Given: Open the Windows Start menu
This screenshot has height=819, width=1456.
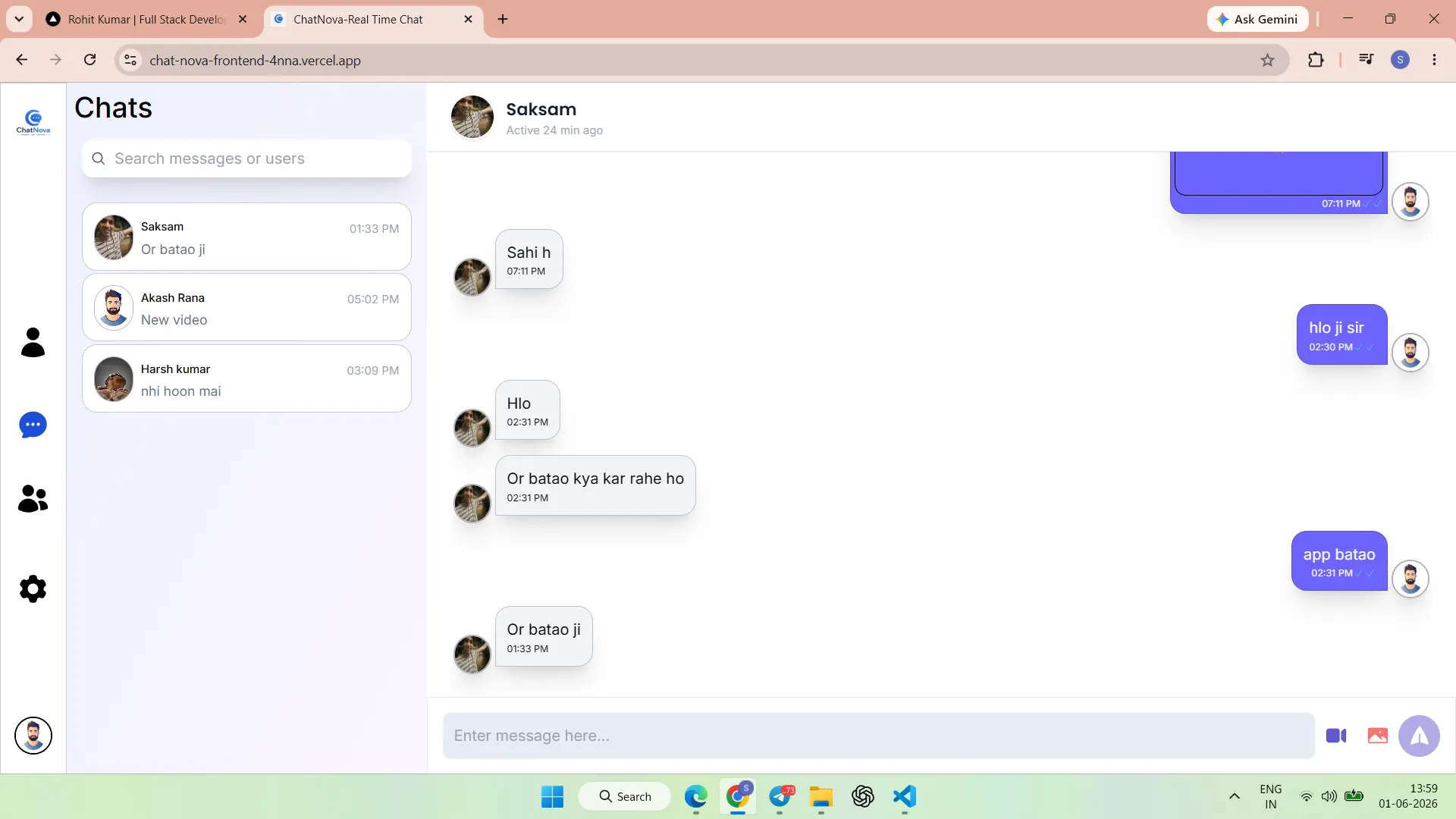Looking at the screenshot, I should pos(552,796).
